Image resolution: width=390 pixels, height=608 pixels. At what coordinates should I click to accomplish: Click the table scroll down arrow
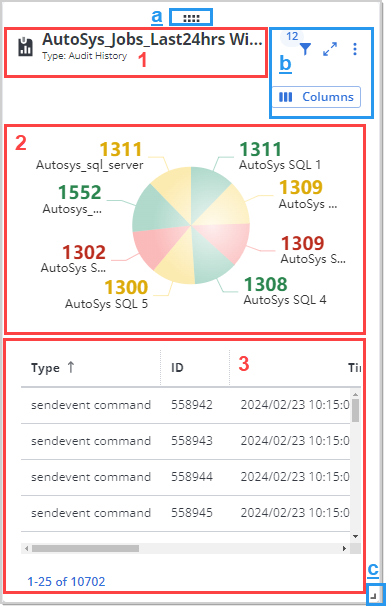point(355,537)
